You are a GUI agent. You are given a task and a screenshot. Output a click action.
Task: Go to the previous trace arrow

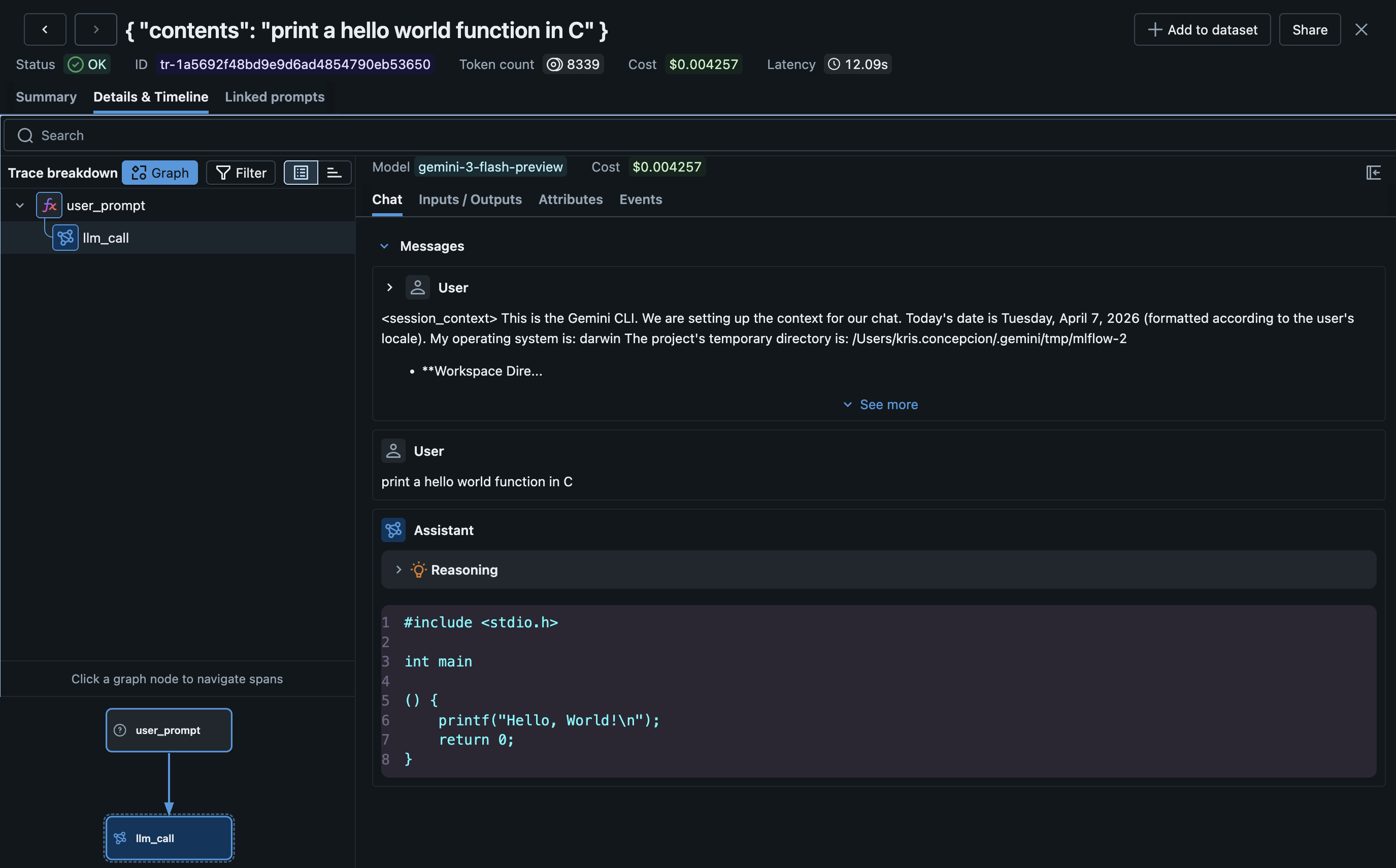pyautogui.click(x=45, y=29)
